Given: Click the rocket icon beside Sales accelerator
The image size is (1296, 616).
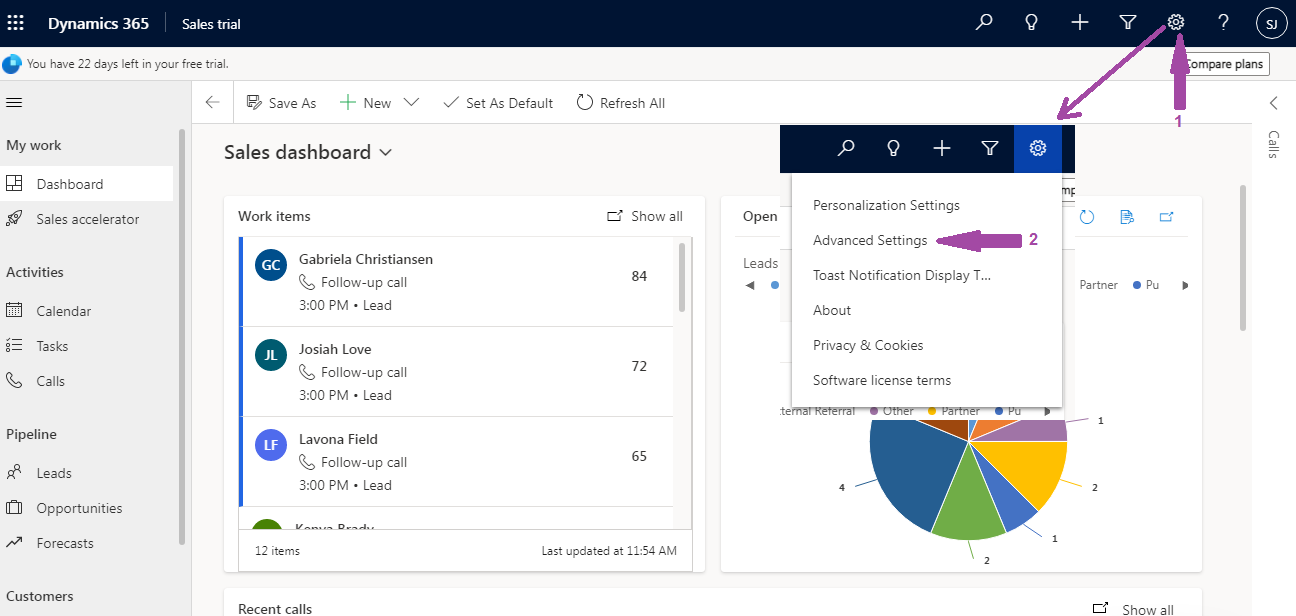Looking at the screenshot, I should click(14, 219).
